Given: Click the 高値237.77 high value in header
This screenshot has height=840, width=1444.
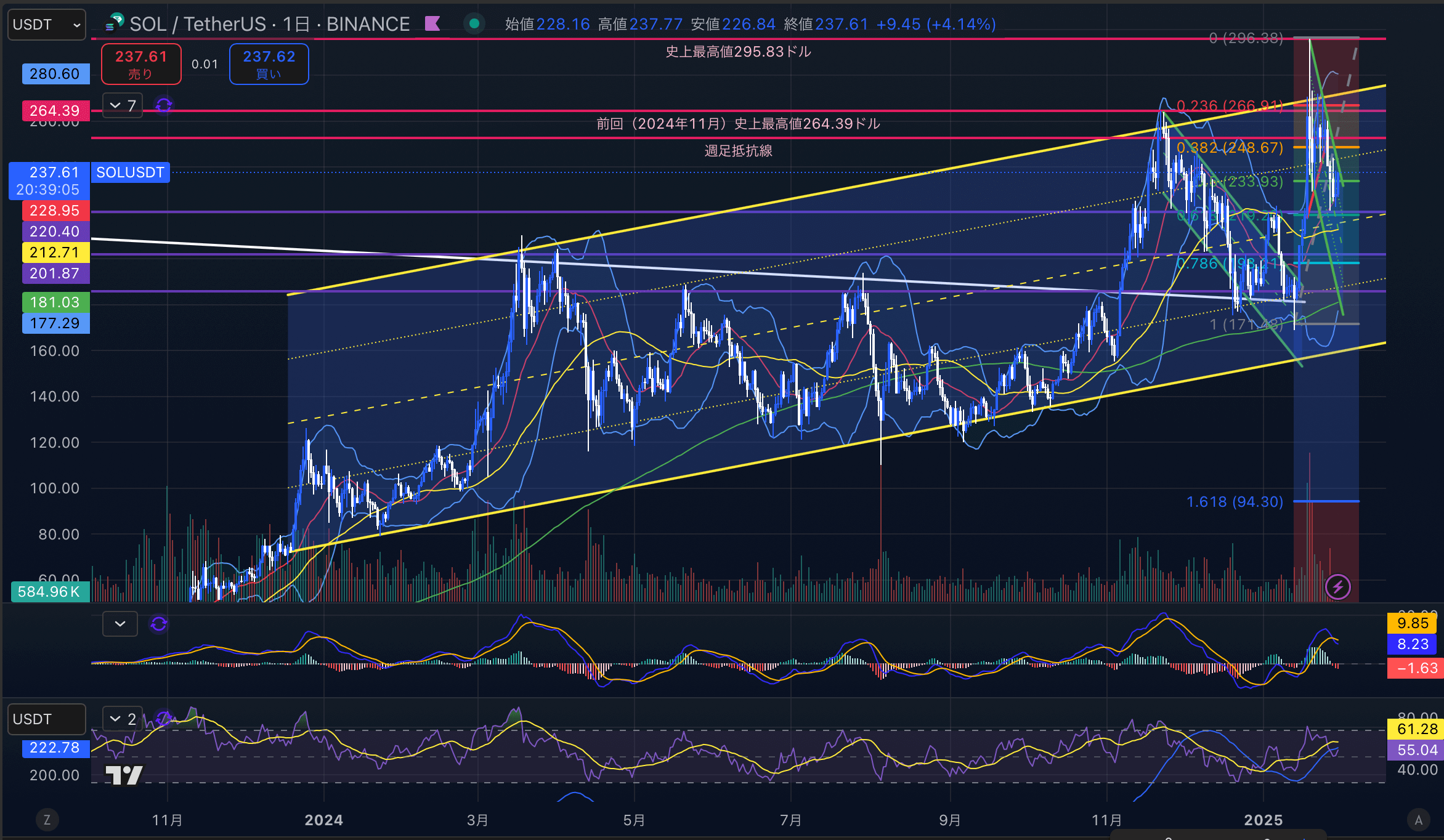Looking at the screenshot, I should [x=640, y=24].
